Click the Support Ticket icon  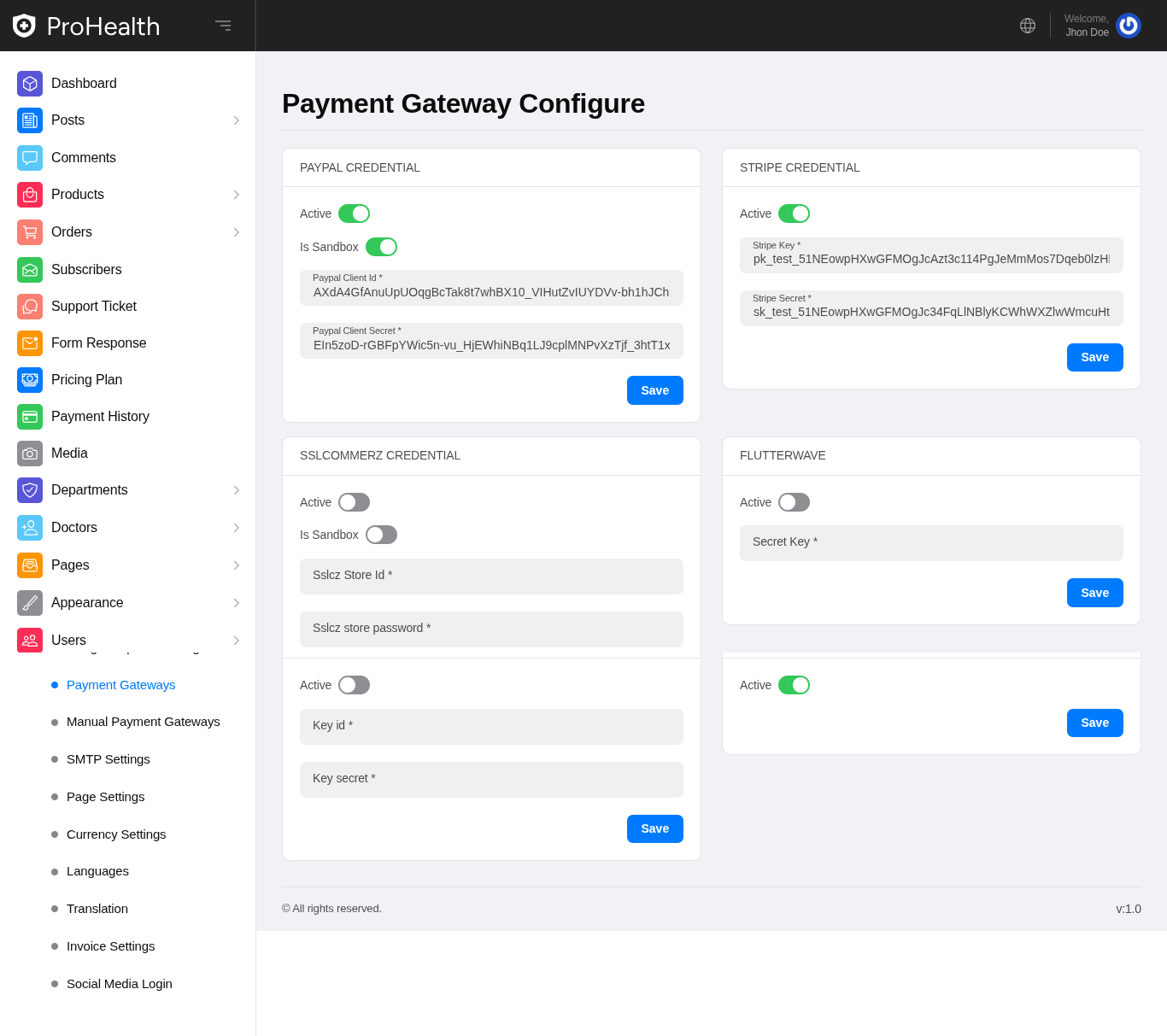pyautogui.click(x=30, y=307)
